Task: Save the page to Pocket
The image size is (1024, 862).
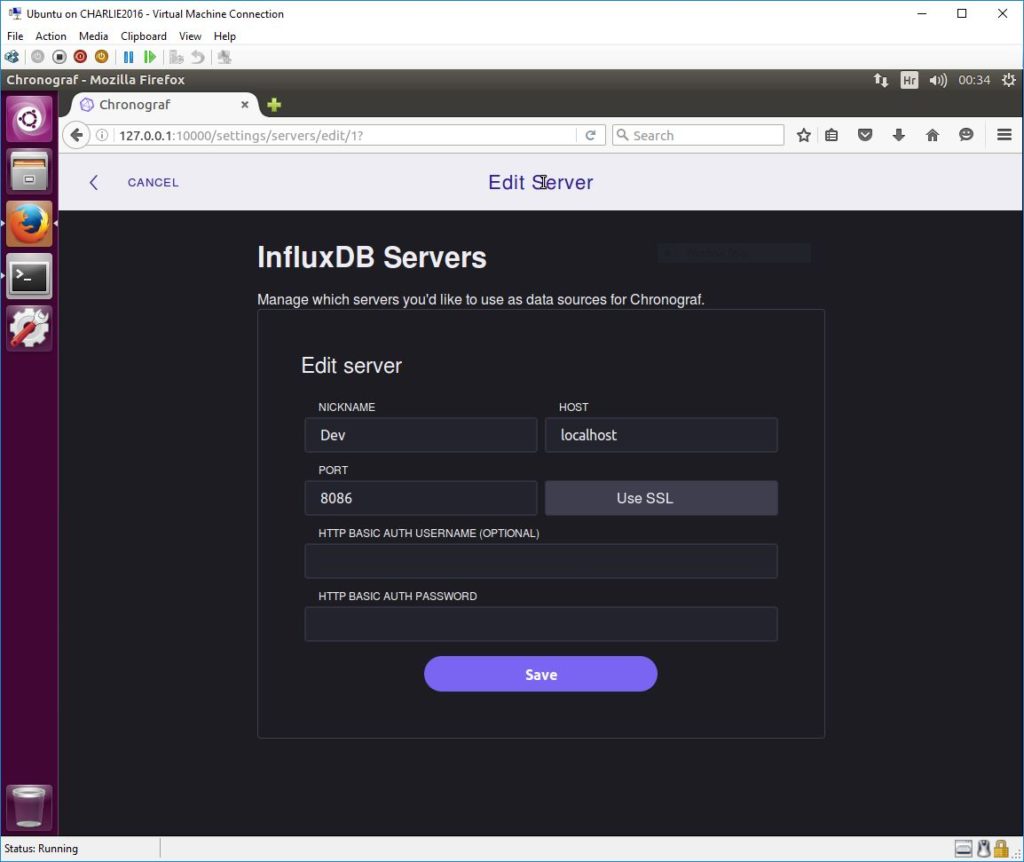Action: pos(865,134)
